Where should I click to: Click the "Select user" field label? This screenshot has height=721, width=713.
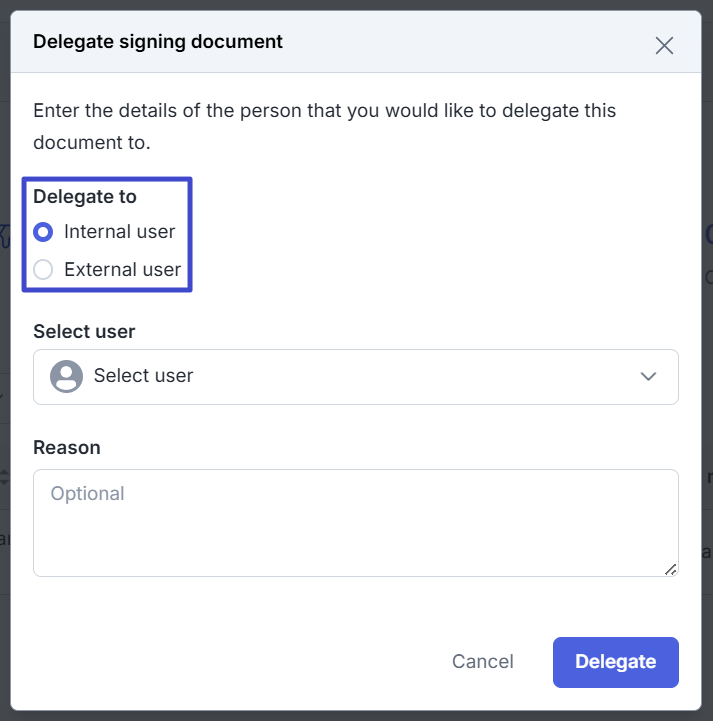pos(84,331)
